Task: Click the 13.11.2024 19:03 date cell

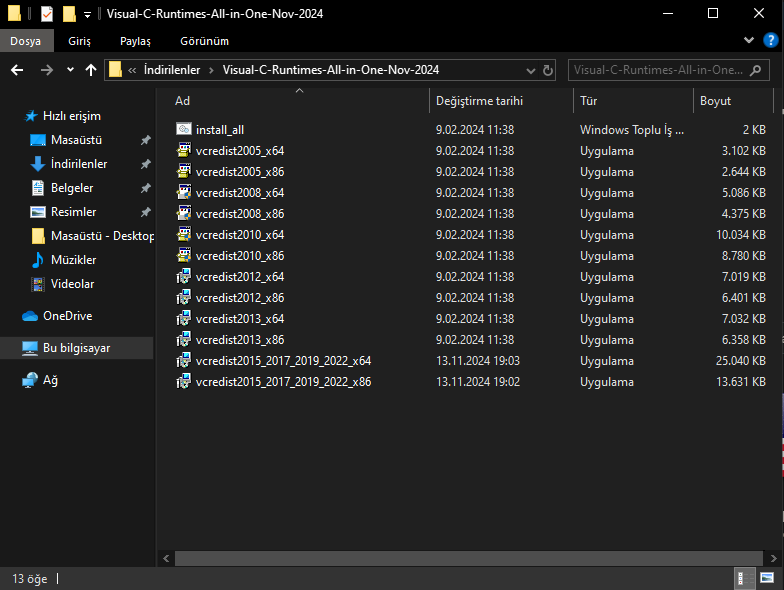Action: [x=478, y=360]
